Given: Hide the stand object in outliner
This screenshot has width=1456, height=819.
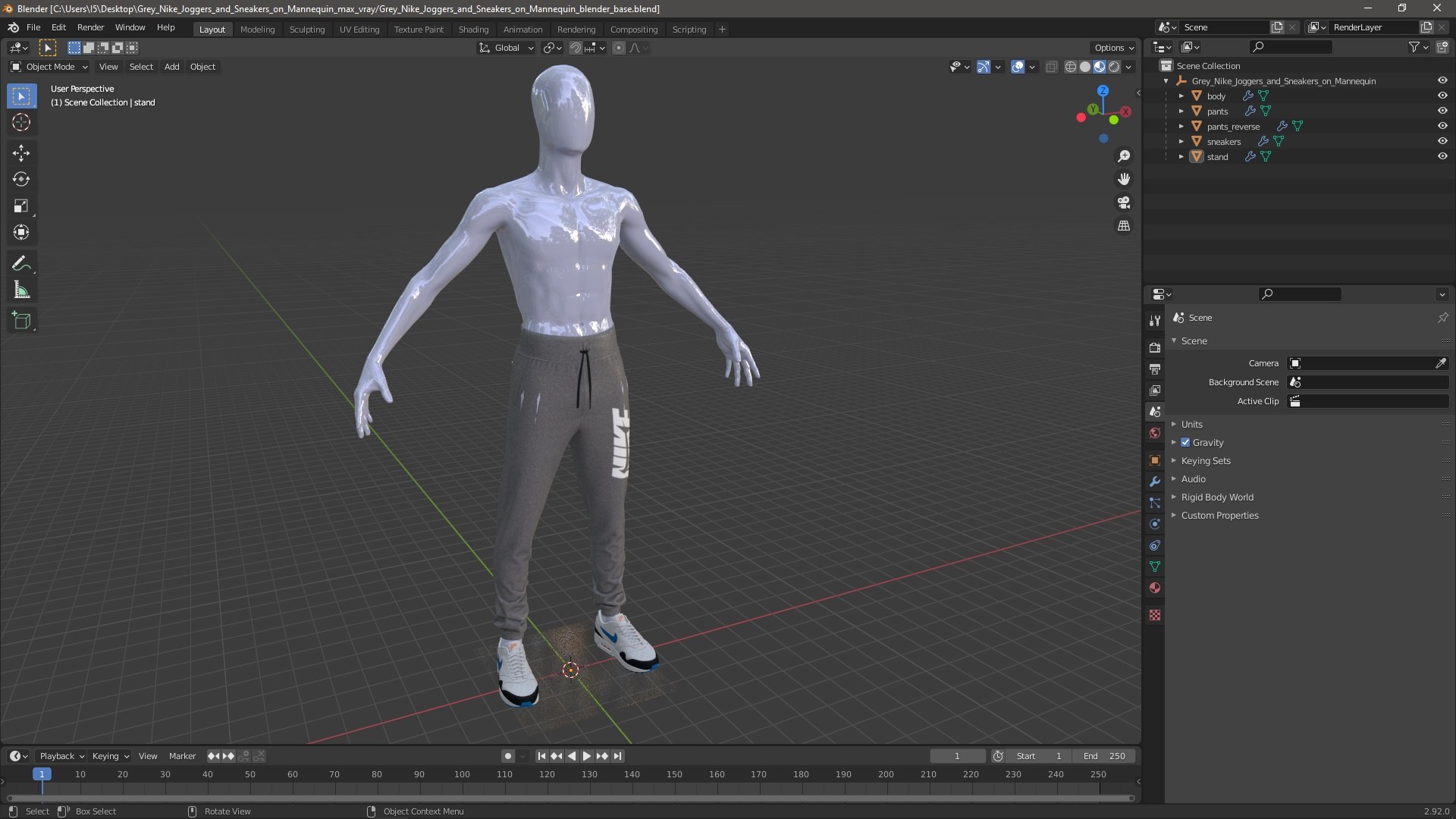Looking at the screenshot, I should pos(1442,157).
